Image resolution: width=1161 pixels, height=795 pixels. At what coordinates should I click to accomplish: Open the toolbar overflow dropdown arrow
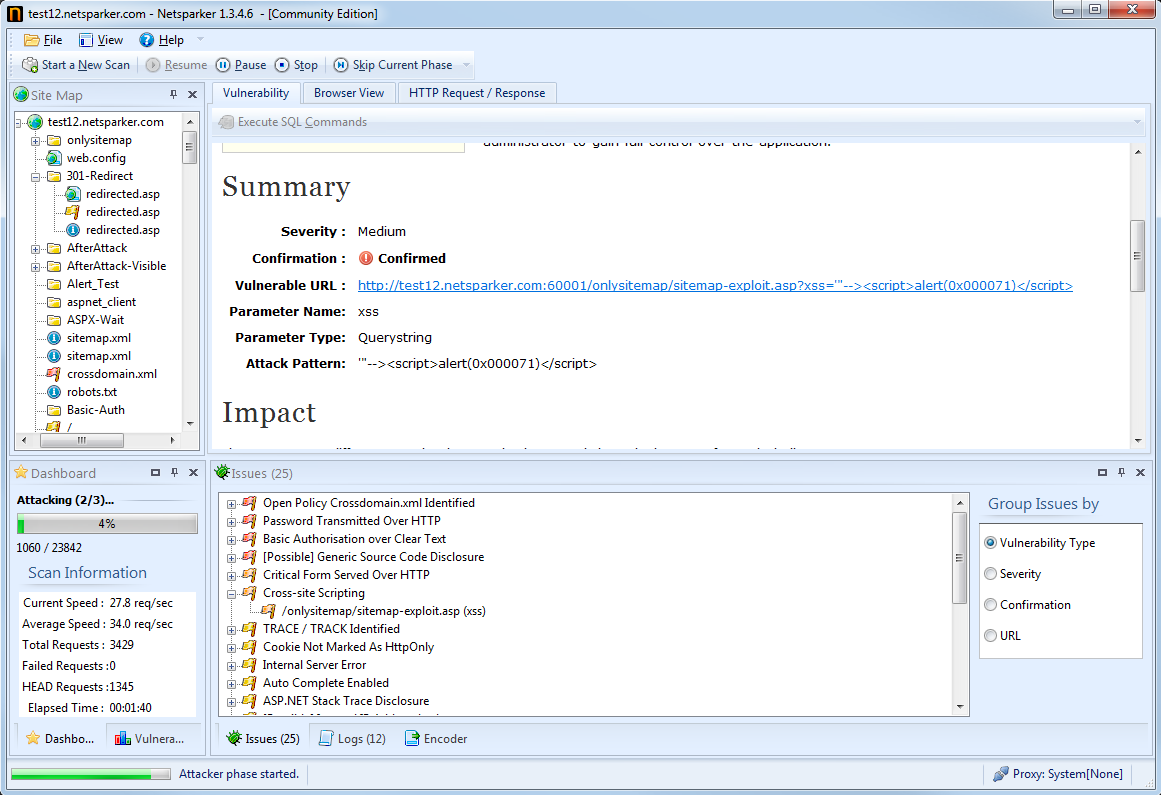(466, 65)
